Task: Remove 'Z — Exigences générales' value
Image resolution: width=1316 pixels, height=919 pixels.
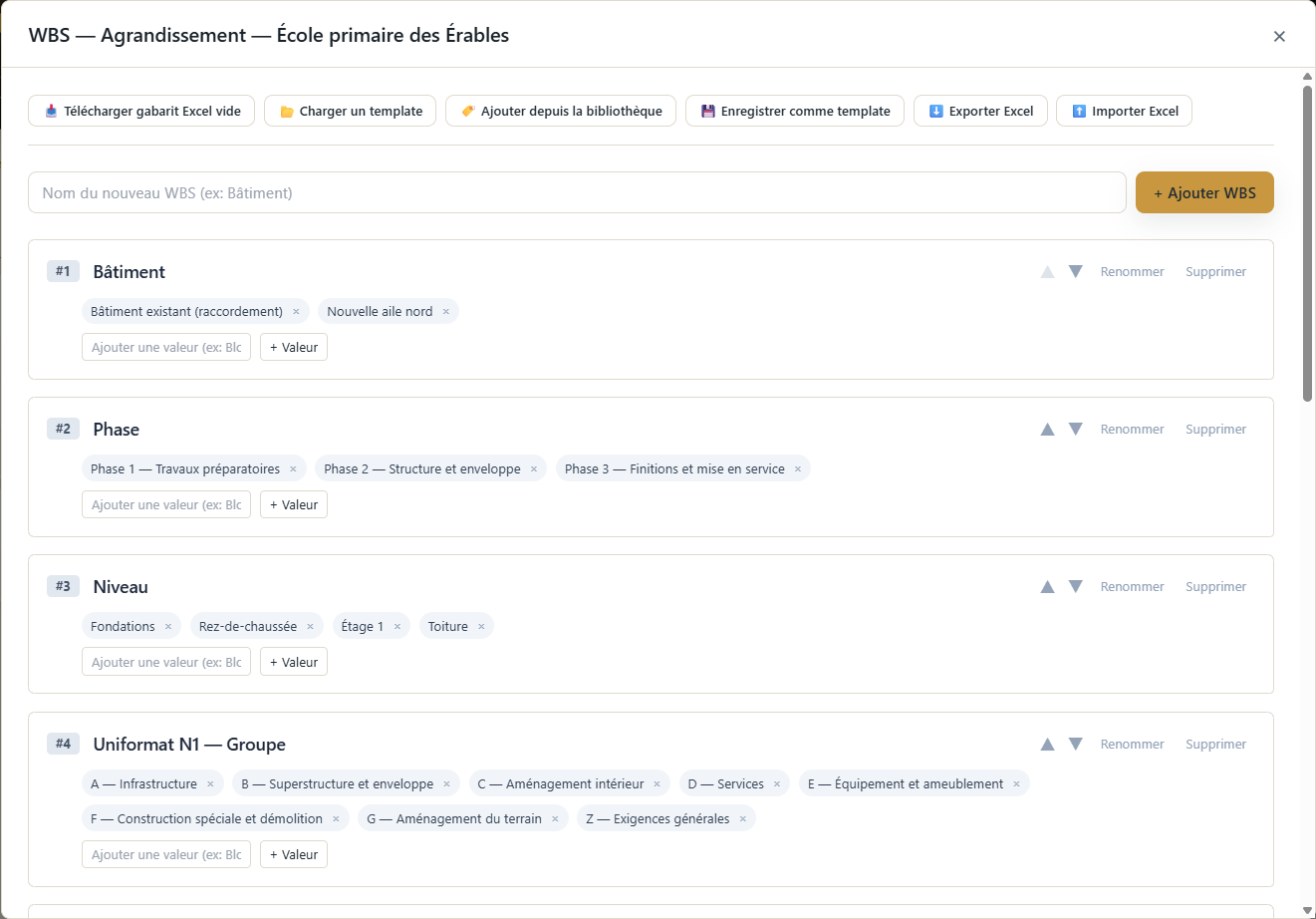Action: 743,819
